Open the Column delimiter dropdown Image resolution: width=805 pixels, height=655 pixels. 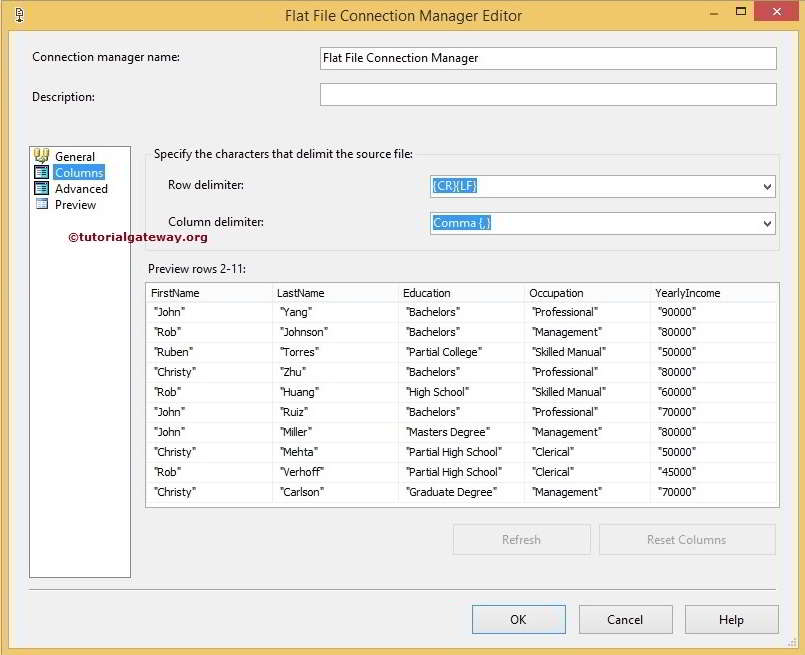768,223
